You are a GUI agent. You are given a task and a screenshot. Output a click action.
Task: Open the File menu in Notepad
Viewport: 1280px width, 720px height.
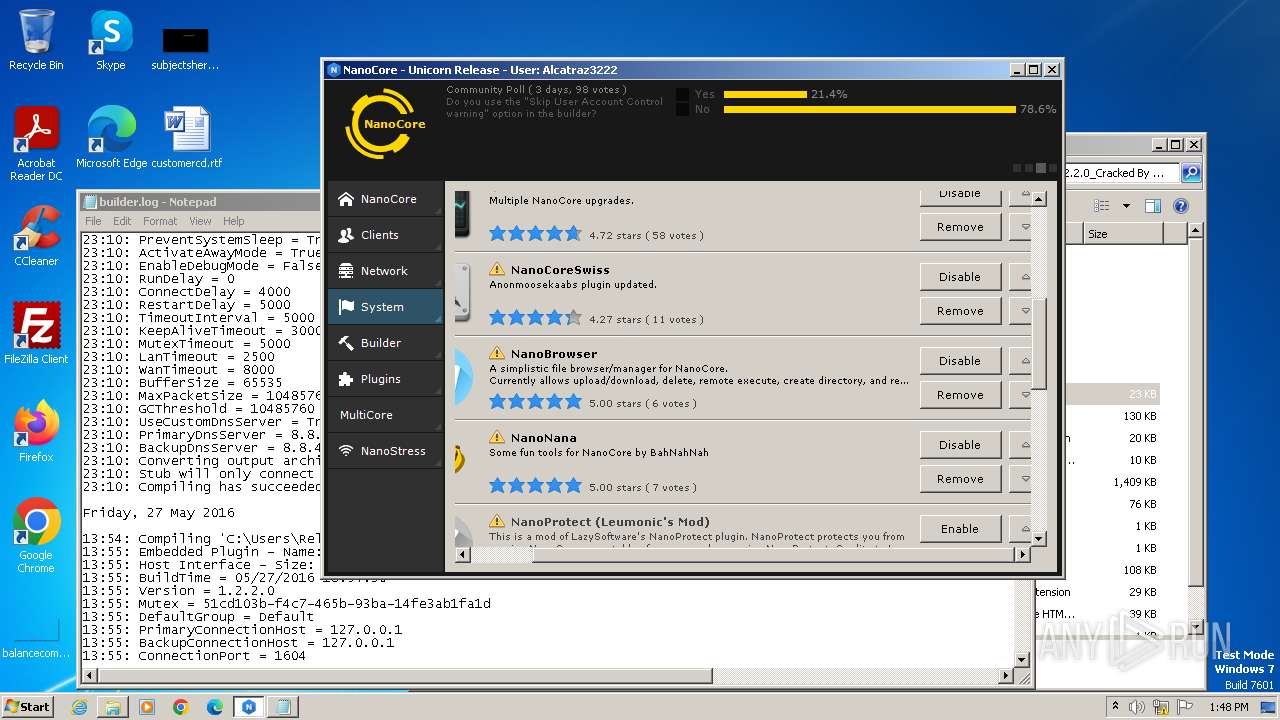point(93,221)
